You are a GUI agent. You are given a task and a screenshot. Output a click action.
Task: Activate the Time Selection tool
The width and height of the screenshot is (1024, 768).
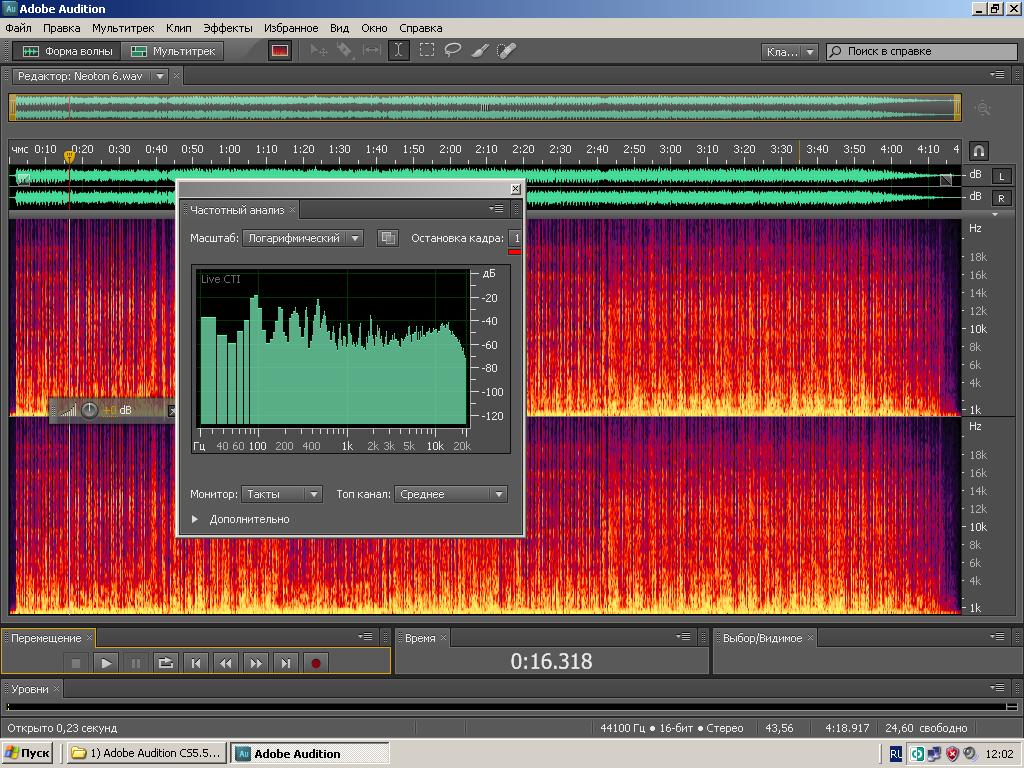click(x=399, y=51)
